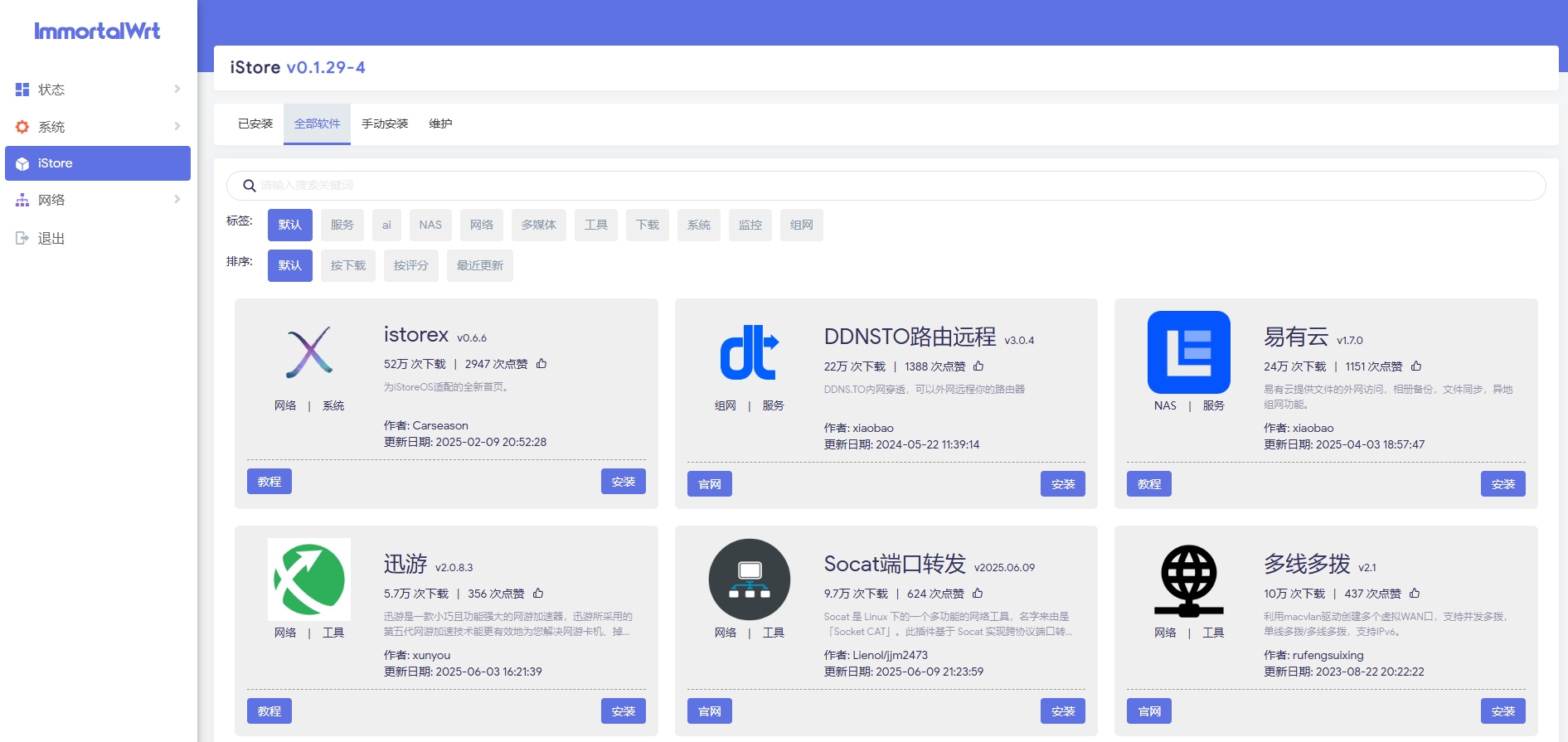Filter by the 下载 tag
The width and height of the screenshot is (1568, 742).
pyautogui.click(x=648, y=225)
